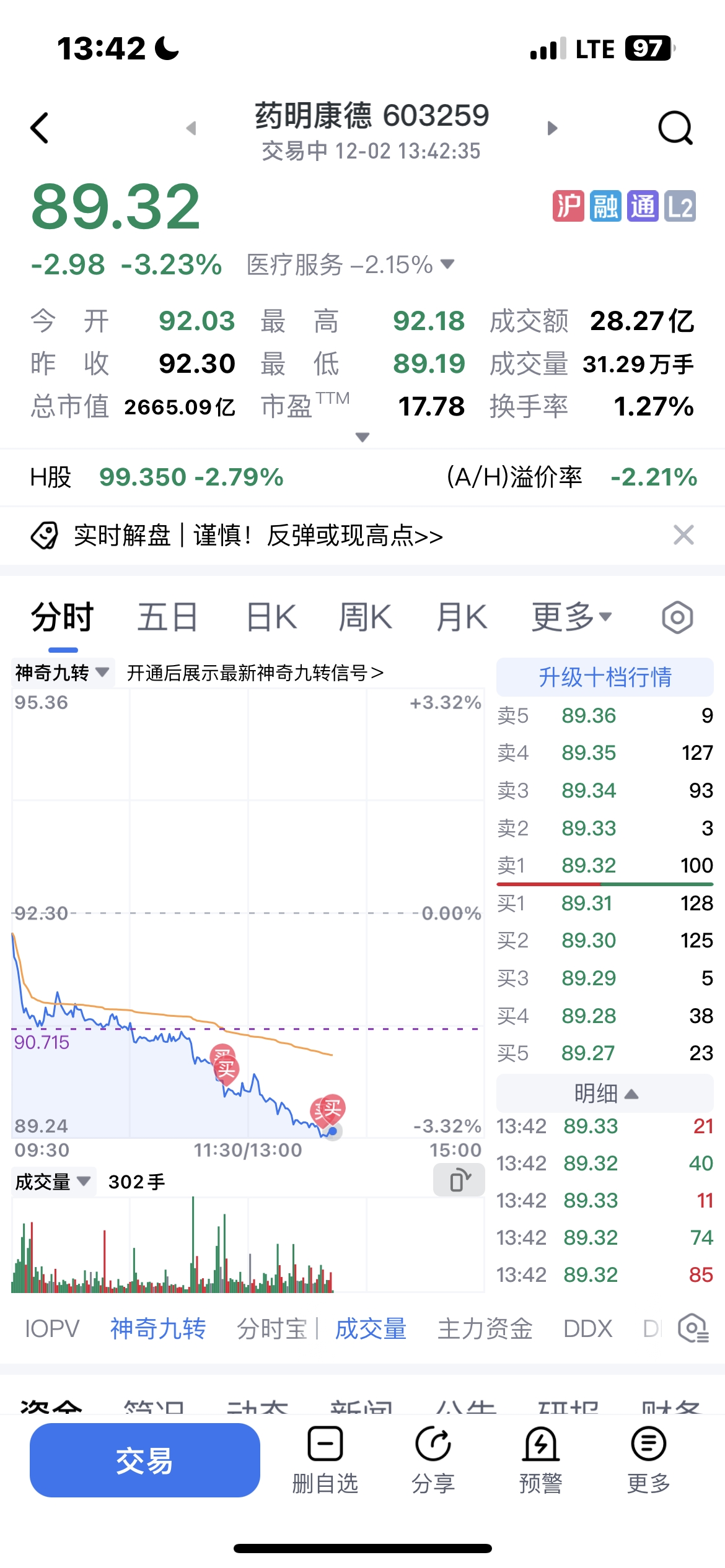Tap the 13:42 status bar clock
The width and height of the screenshot is (725, 1568).
coord(101,48)
